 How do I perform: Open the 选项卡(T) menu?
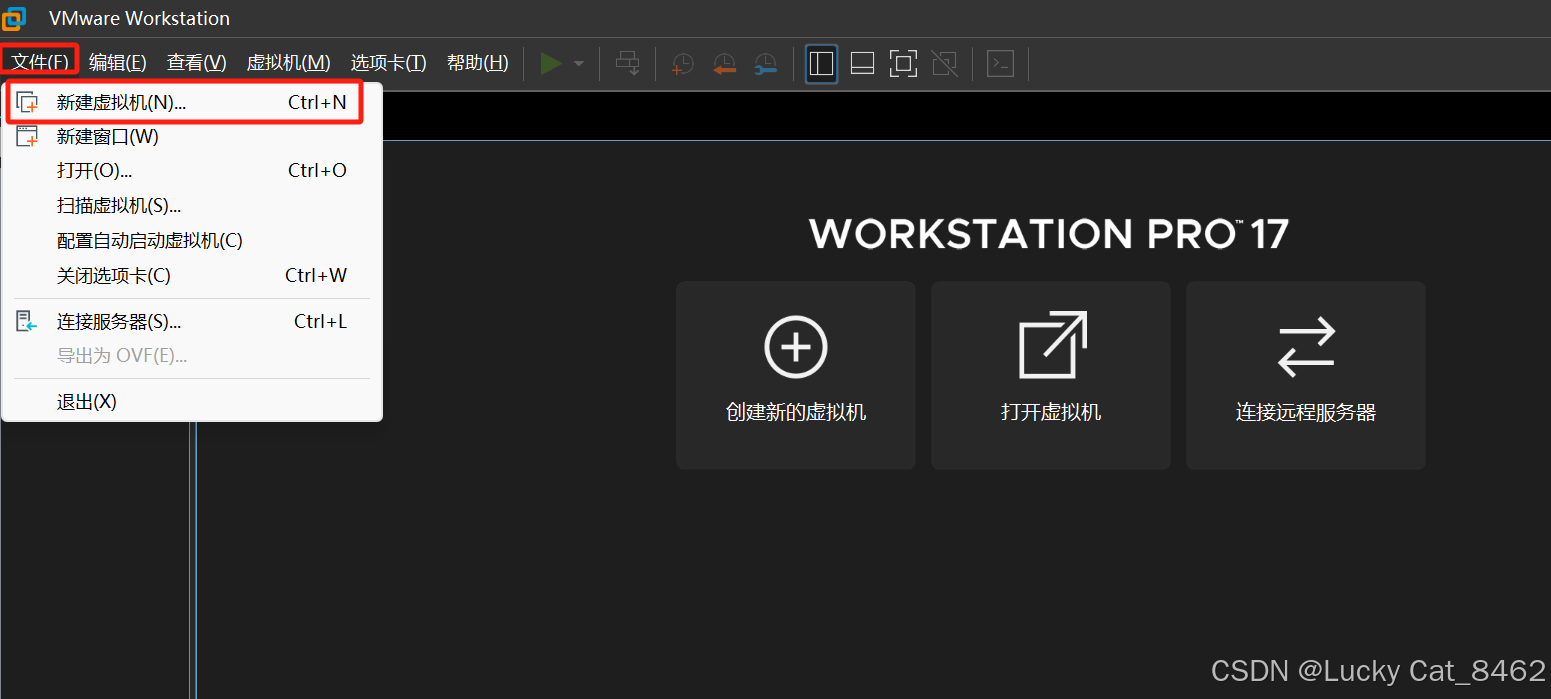click(x=388, y=63)
